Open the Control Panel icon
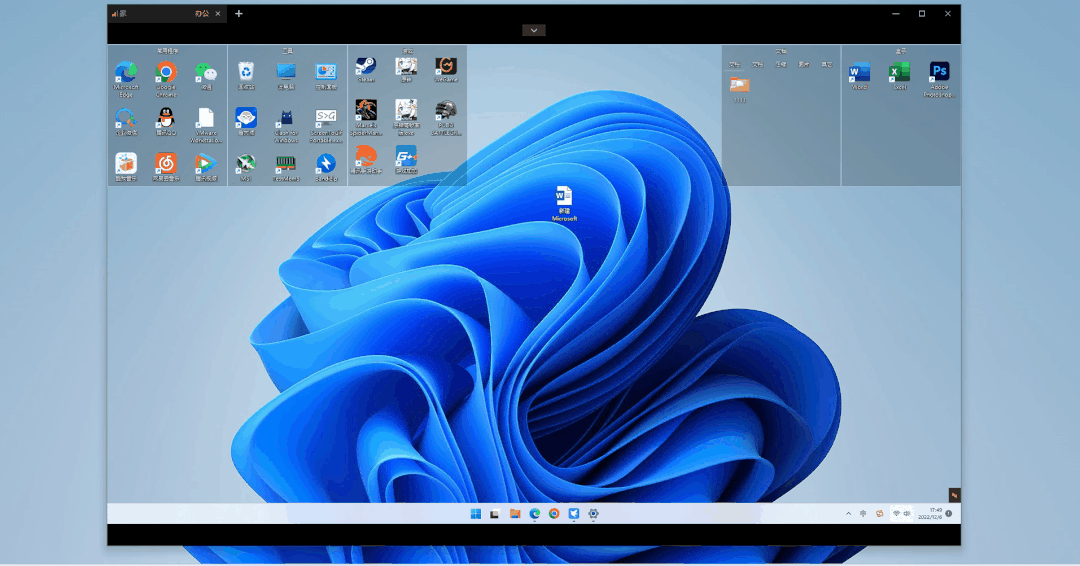The width and height of the screenshot is (1080, 566). (x=326, y=71)
